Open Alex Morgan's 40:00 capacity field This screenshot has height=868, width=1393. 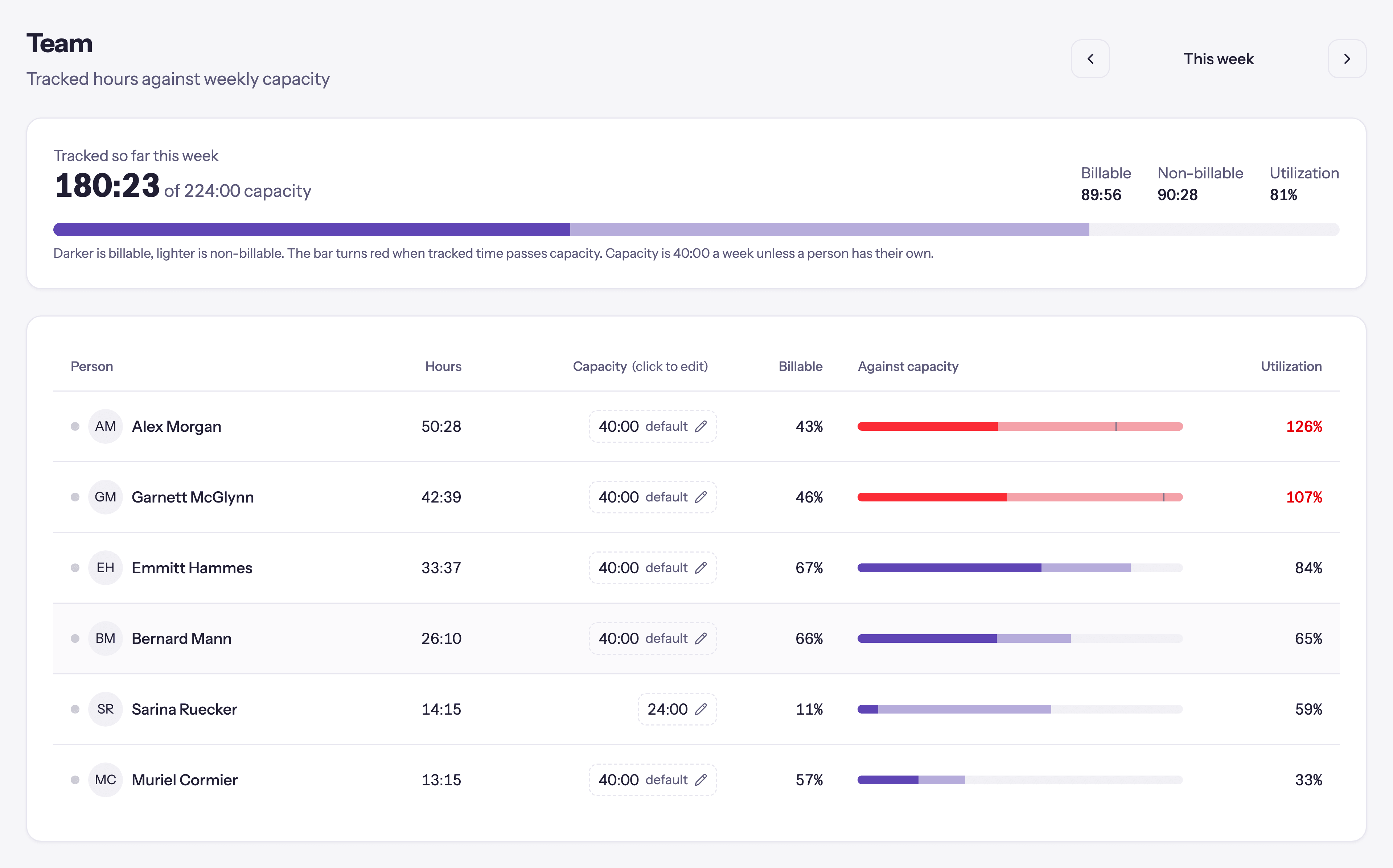pyautogui.click(x=652, y=426)
